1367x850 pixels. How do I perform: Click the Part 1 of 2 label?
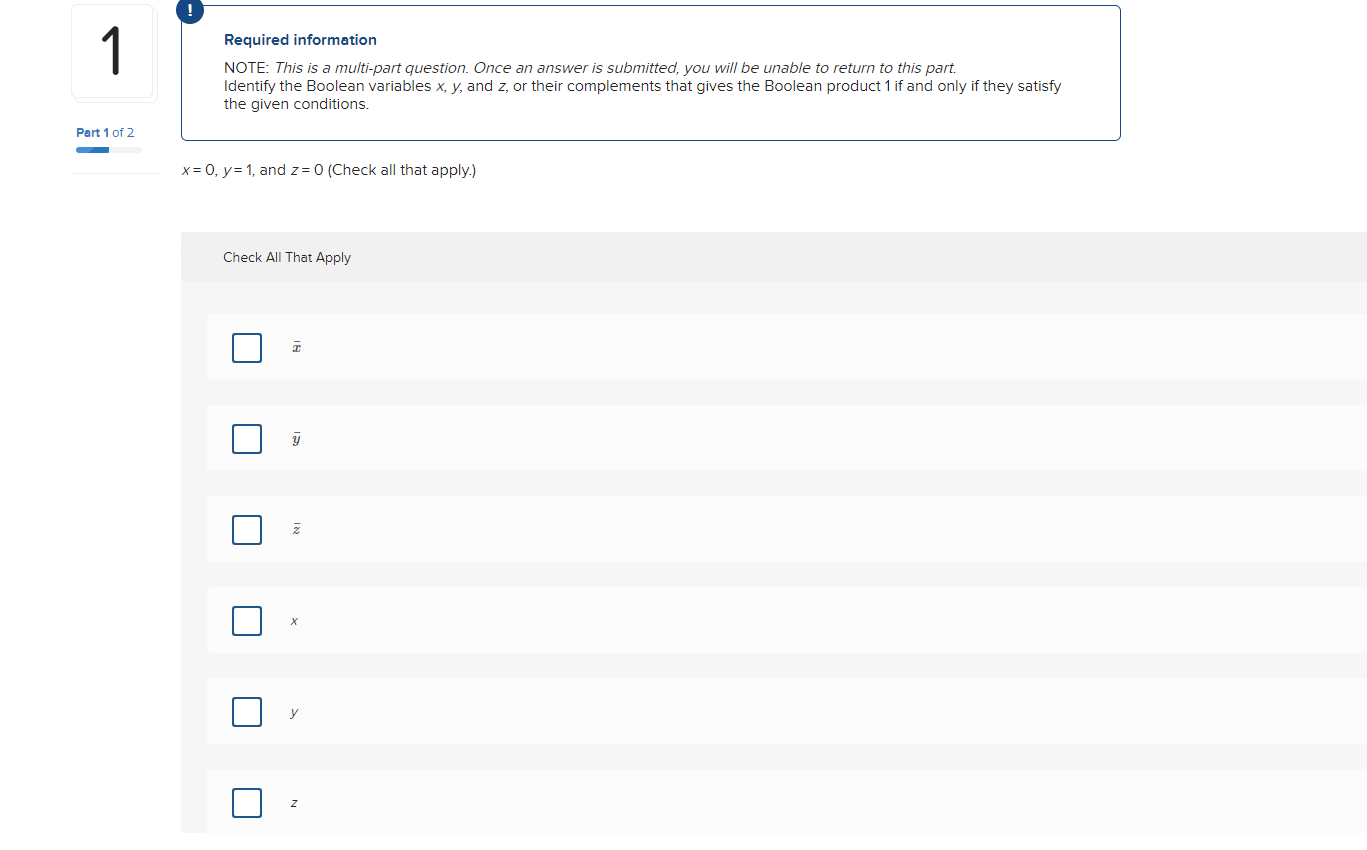(104, 132)
